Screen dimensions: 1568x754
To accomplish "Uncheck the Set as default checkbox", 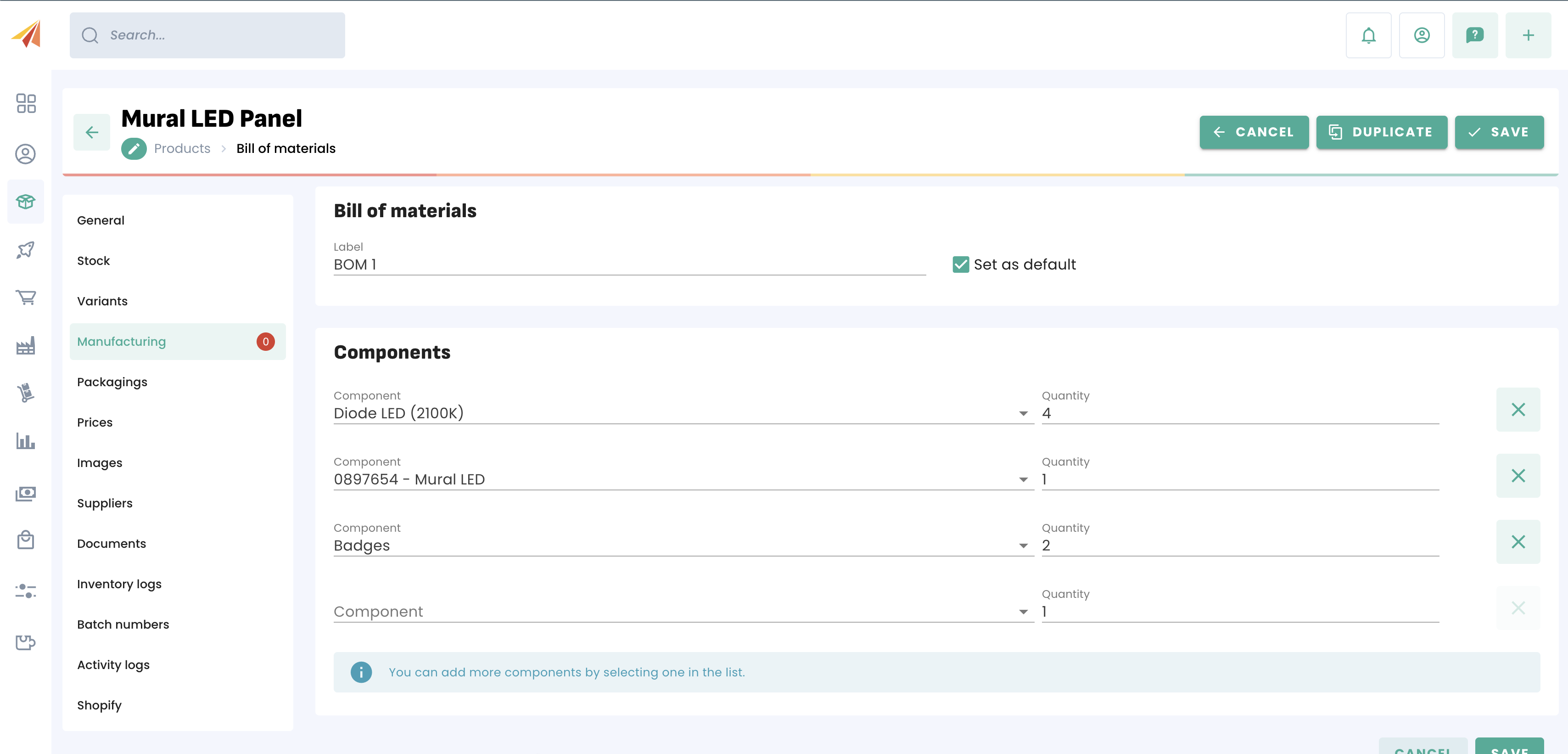I will pos(961,264).
